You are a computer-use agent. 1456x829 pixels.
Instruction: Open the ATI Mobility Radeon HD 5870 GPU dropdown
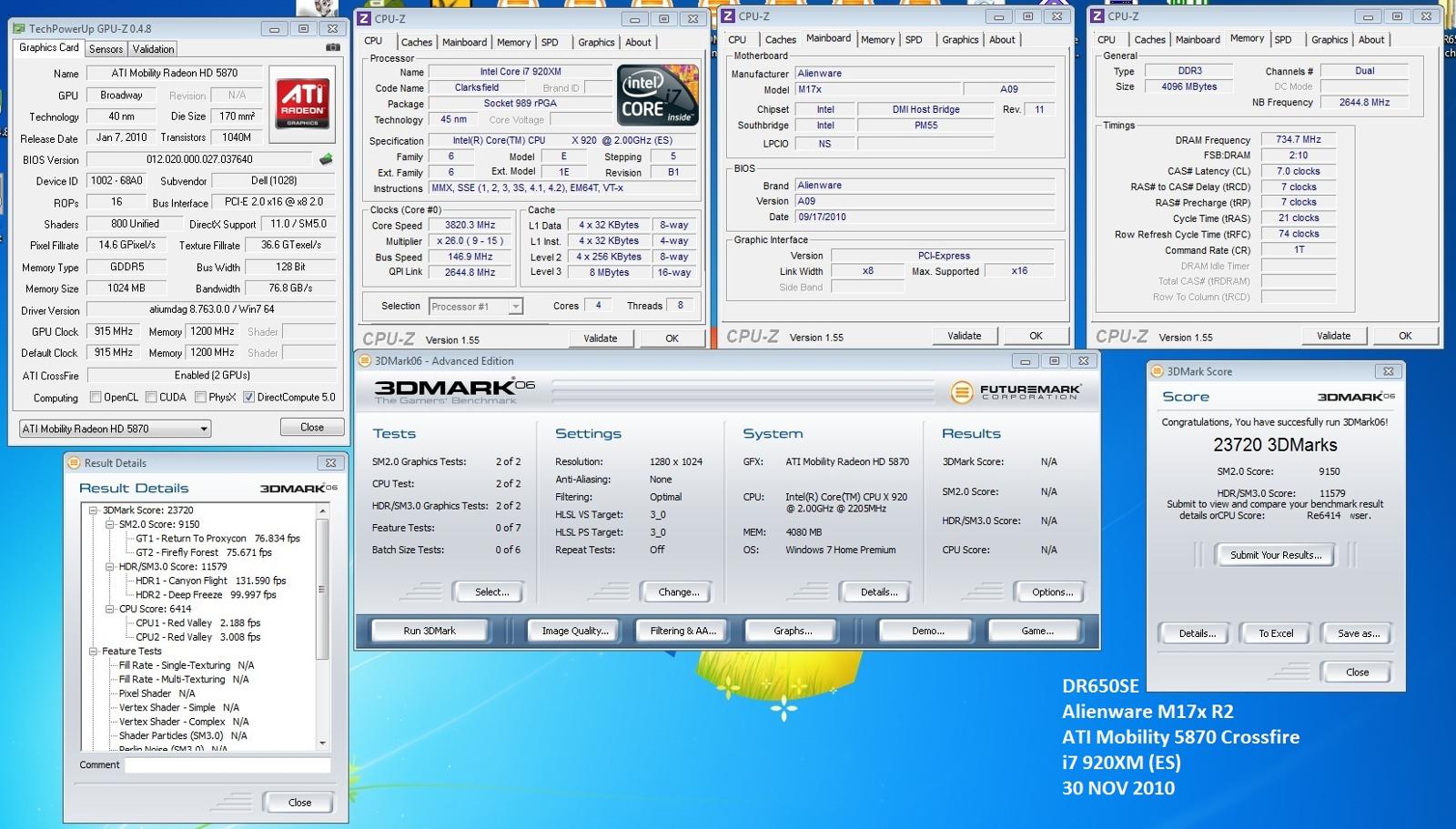point(115,429)
